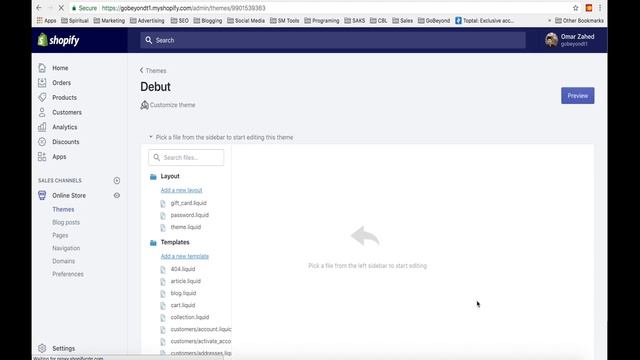Open cart.liquid template
This screenshot has width=640, height=360.
tap(183, 305)
